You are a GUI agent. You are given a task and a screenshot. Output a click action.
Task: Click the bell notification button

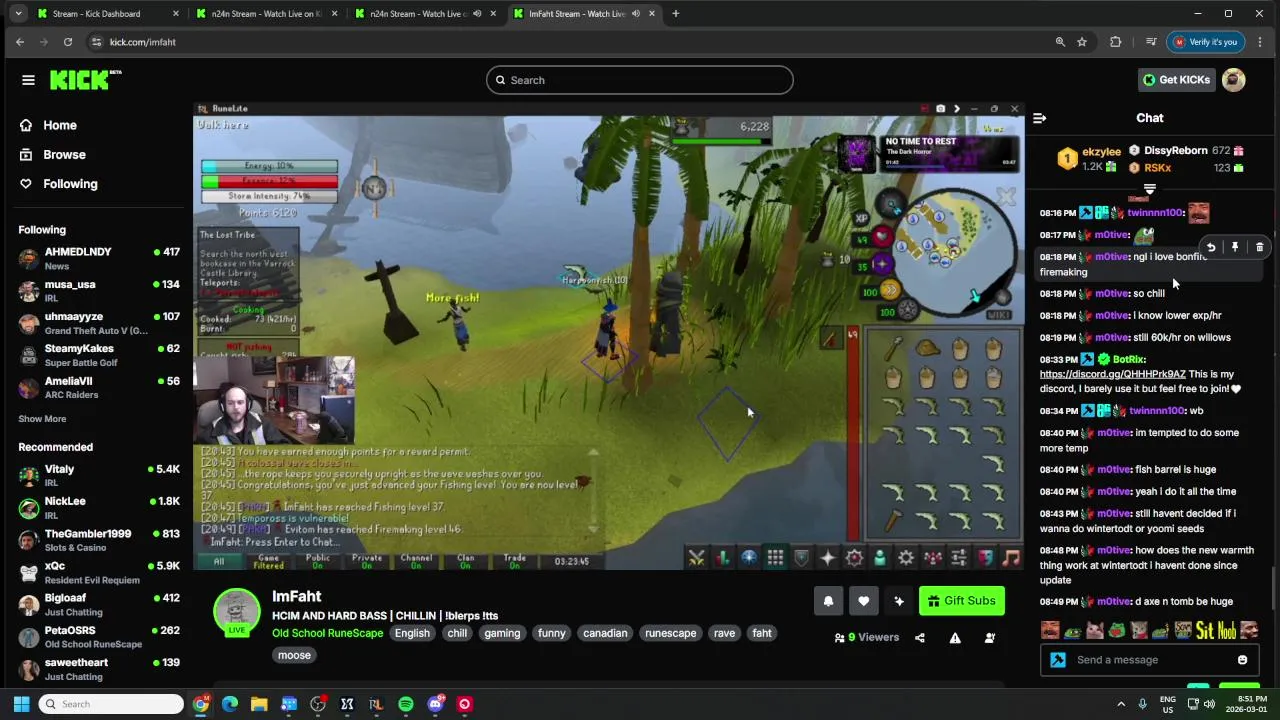click(x=828, y=601)
